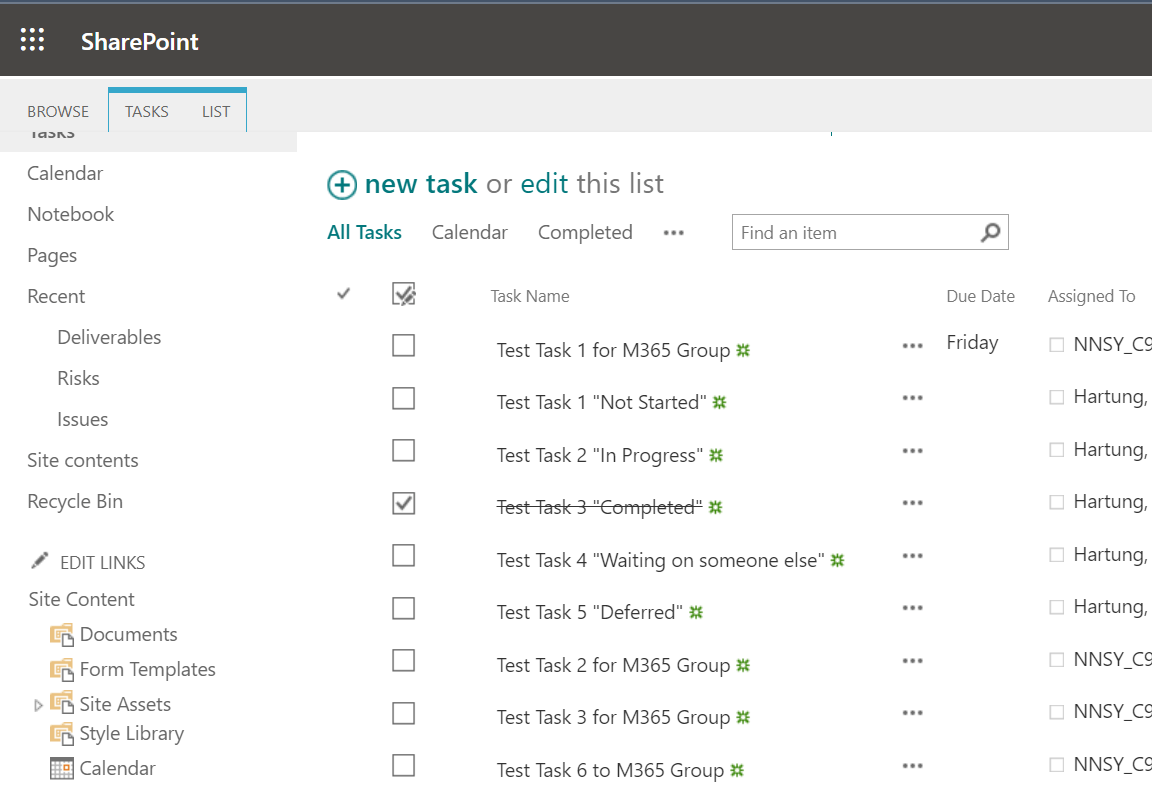Open ellipsis menu for Test Task 5 "Deferred"

(912, 607)
